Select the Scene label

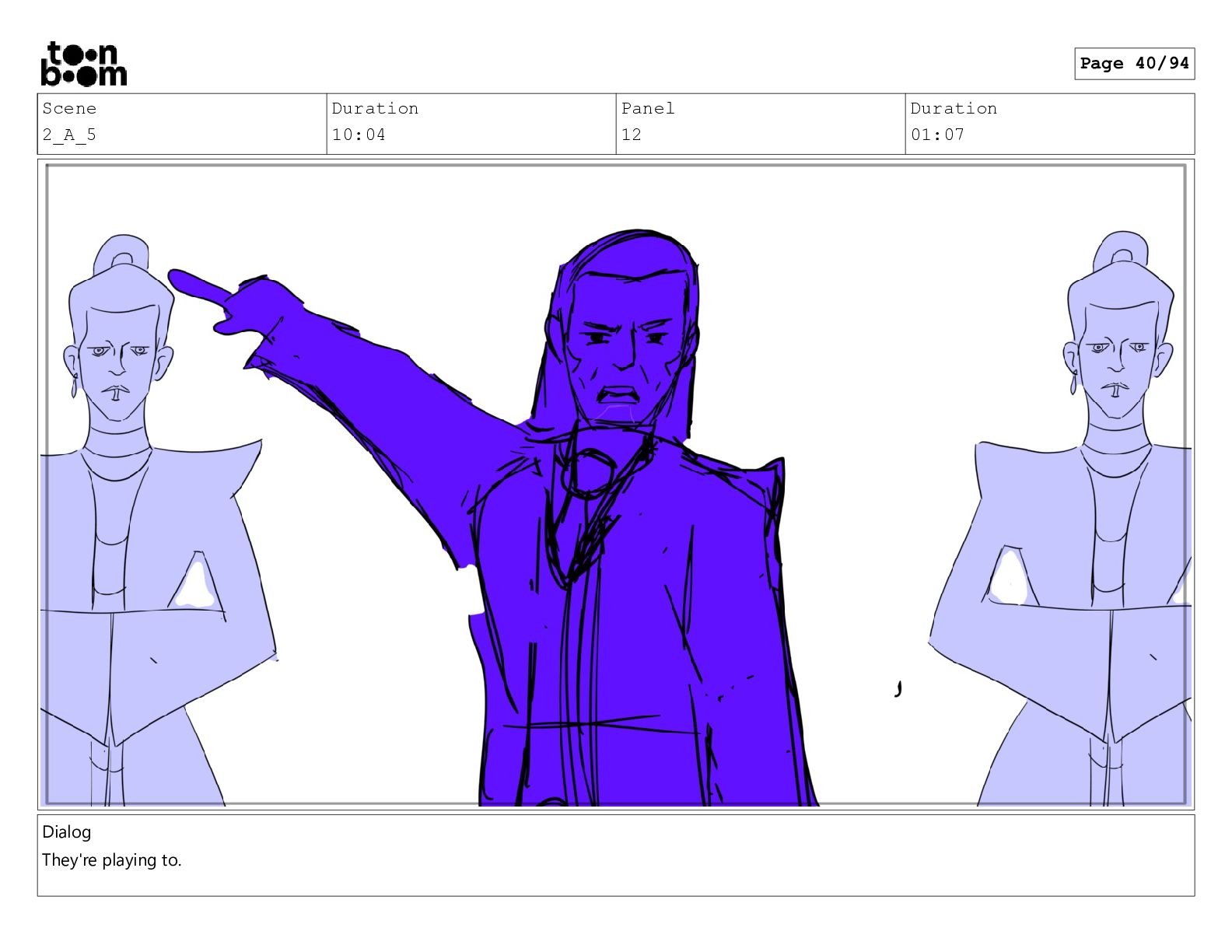pos(69,109)
